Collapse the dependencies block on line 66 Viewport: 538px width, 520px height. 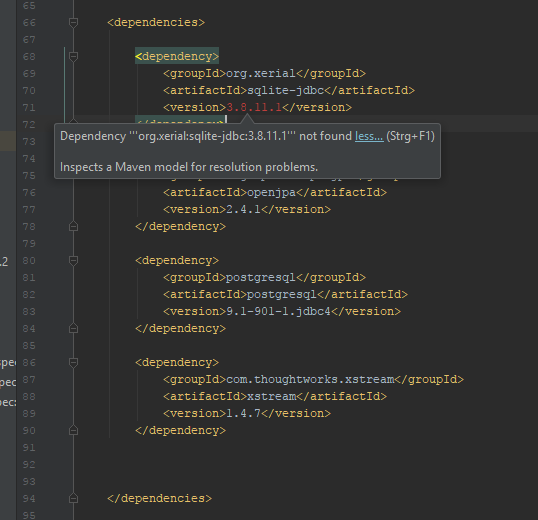point(73,23)
